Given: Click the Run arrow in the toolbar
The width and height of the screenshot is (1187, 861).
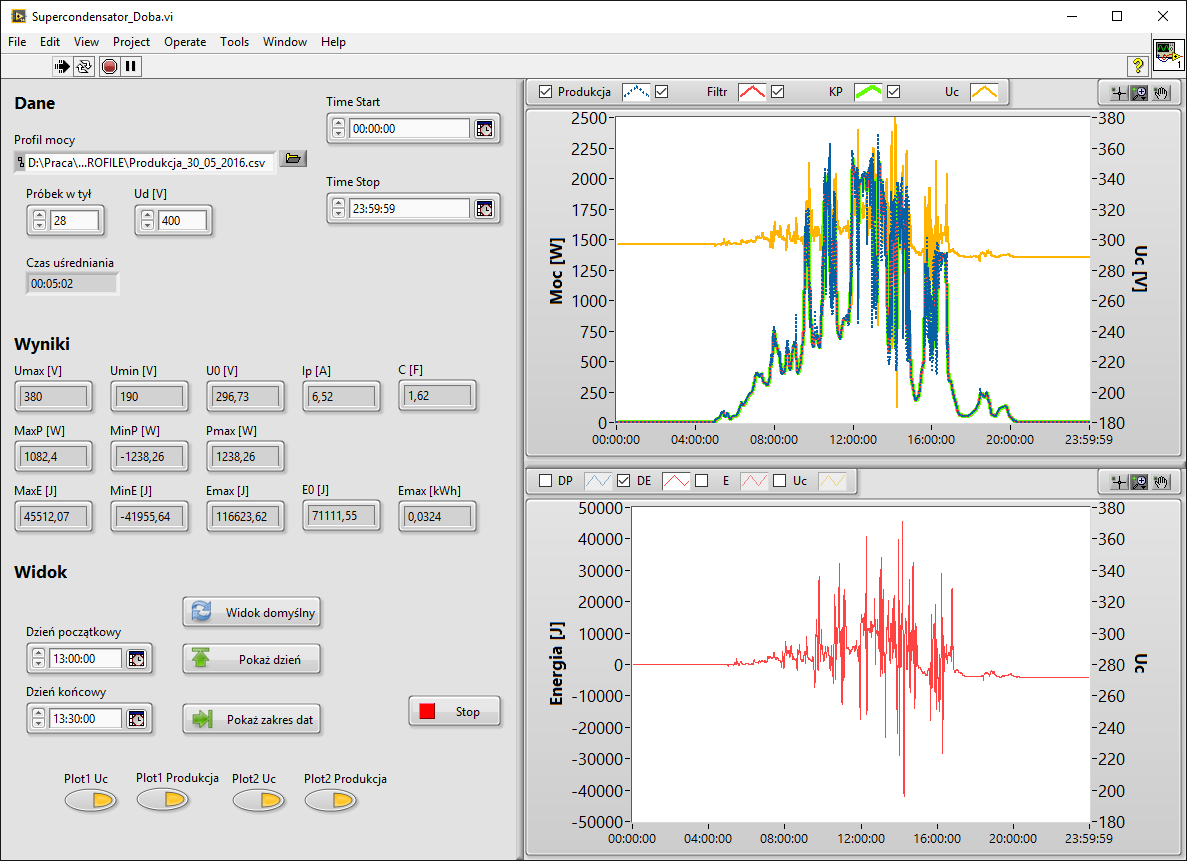Looking at the screenshot, I should click(x=61, y=67).
